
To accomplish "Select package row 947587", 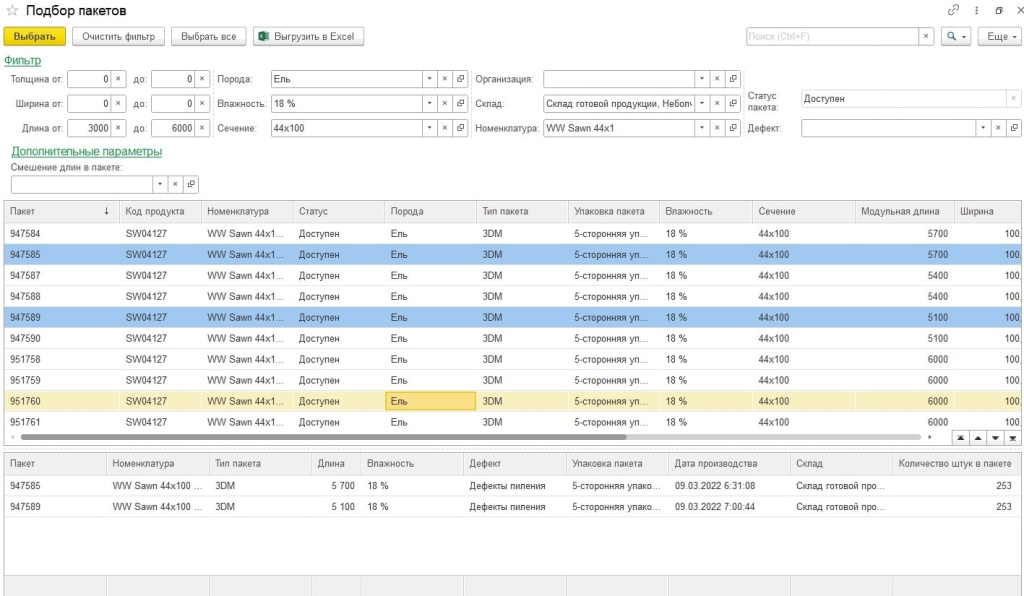I will (513, 275).
